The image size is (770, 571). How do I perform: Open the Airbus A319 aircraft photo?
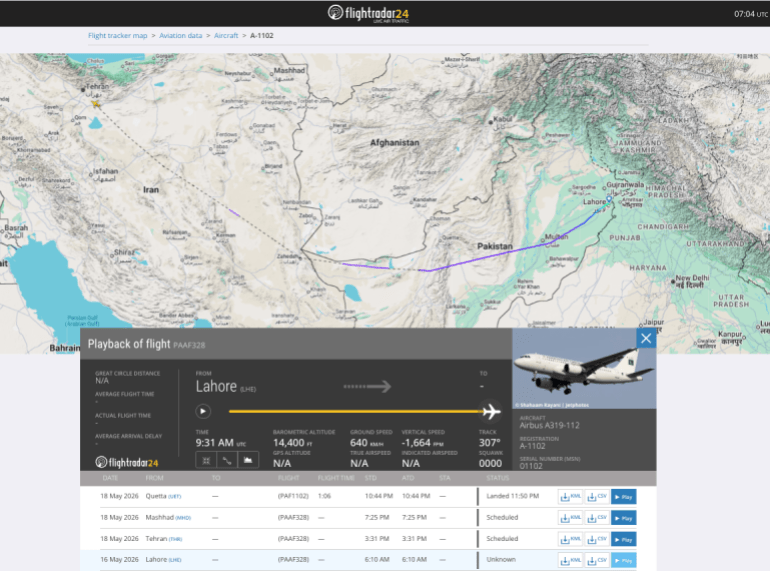(584, 369)
